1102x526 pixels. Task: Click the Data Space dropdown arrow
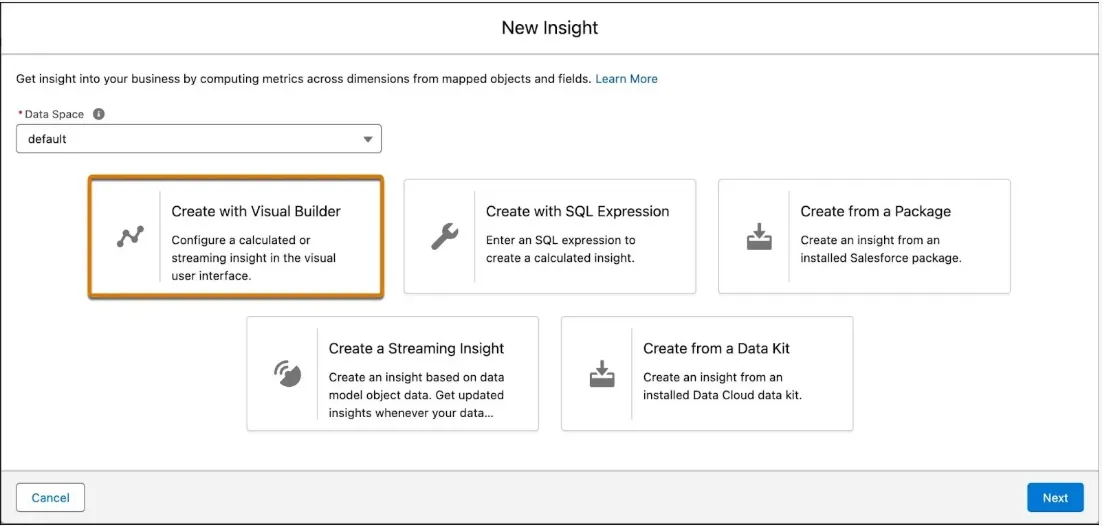[367, 139]
